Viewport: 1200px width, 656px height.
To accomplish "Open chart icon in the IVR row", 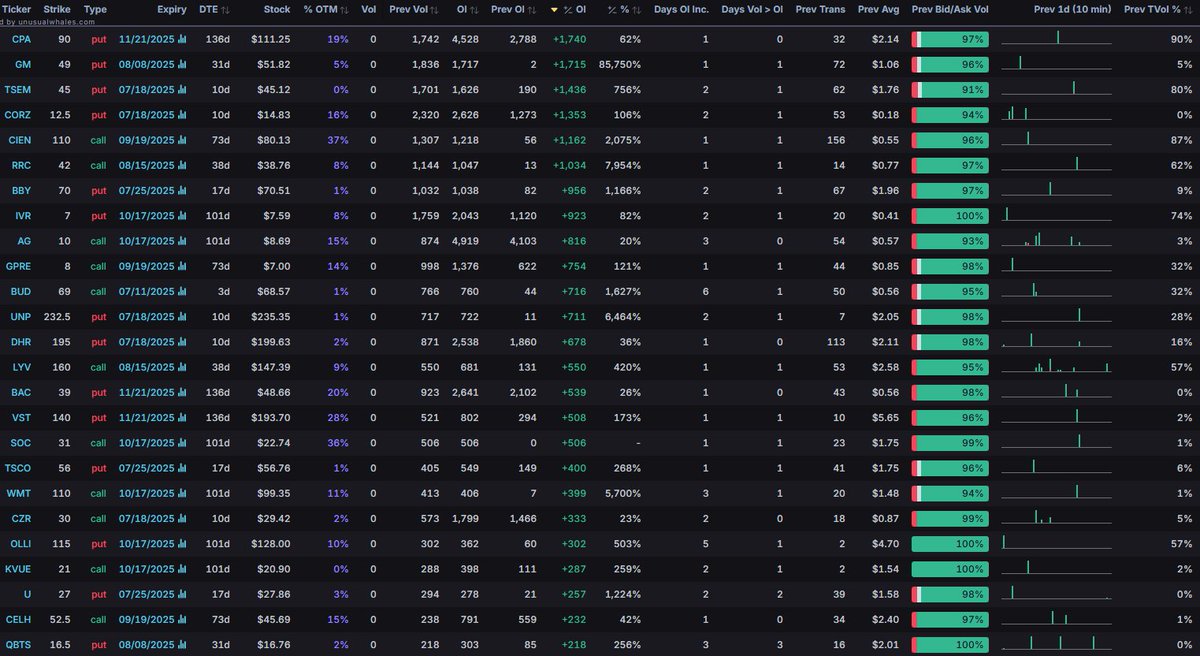I will (x=182, y=215).
